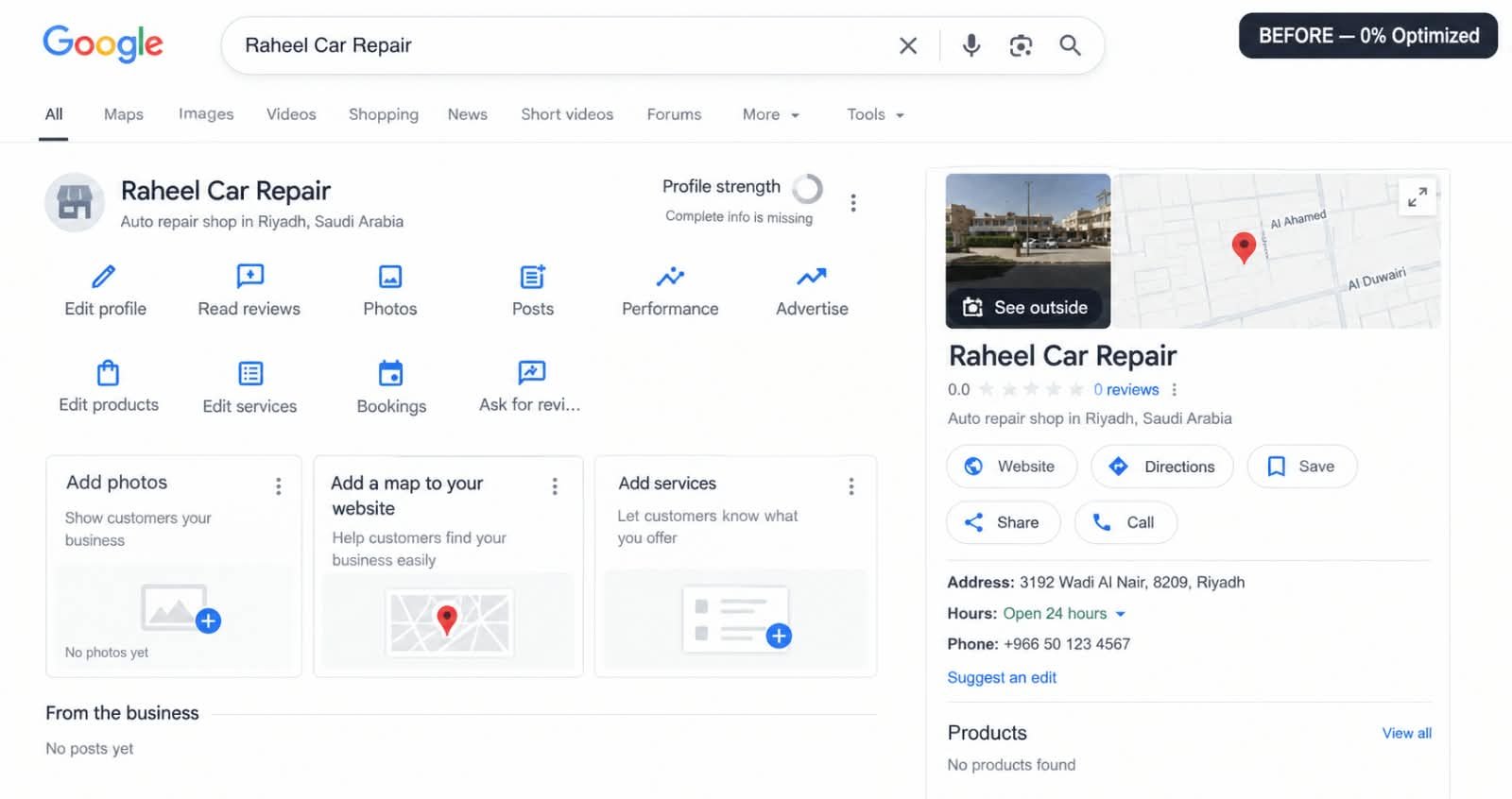Open the Photos icon in business tools
The height and width of the screenshot is (799, 1512).
(390, 277)
